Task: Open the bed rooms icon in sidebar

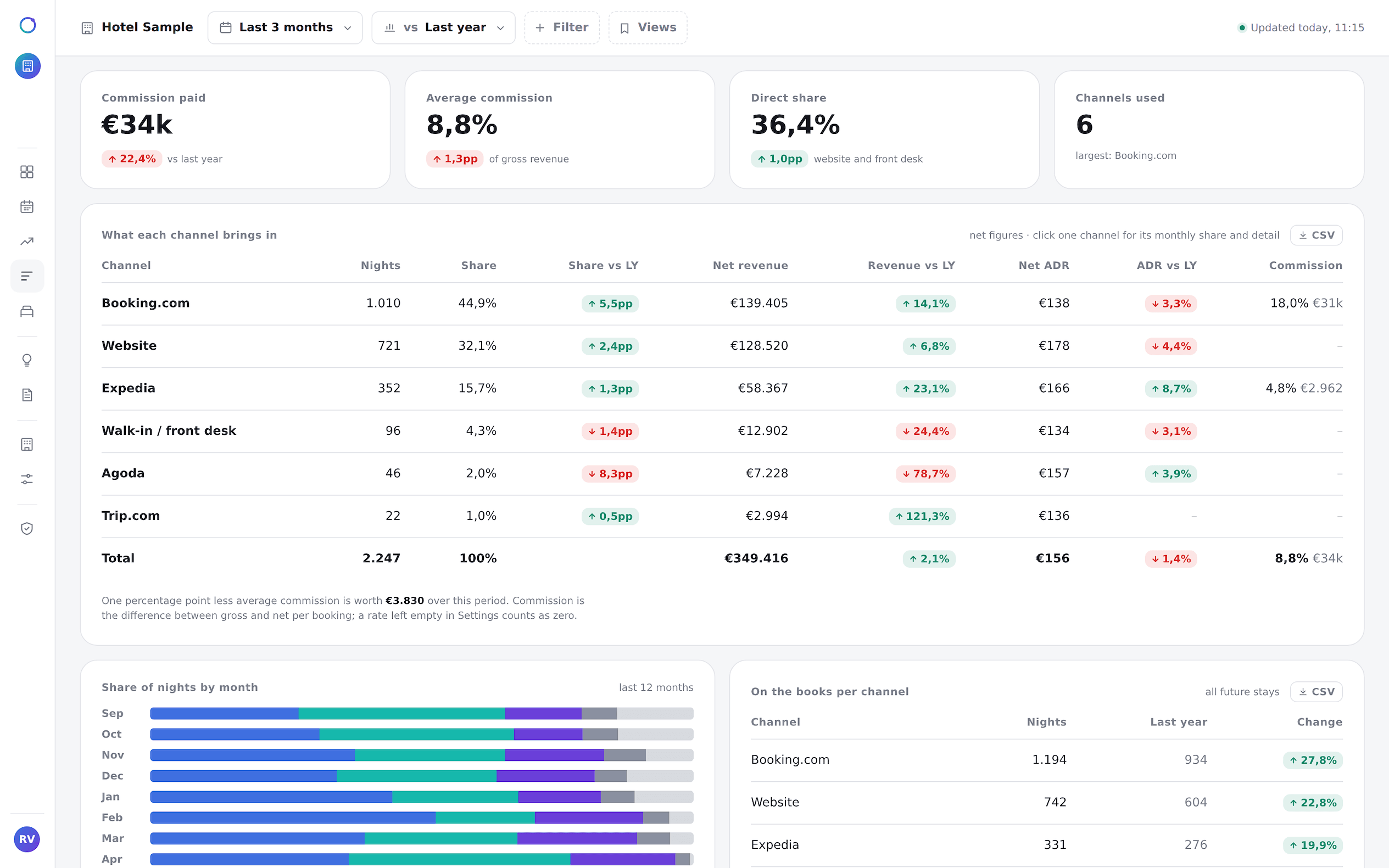Action: click(x=27, y=311)
